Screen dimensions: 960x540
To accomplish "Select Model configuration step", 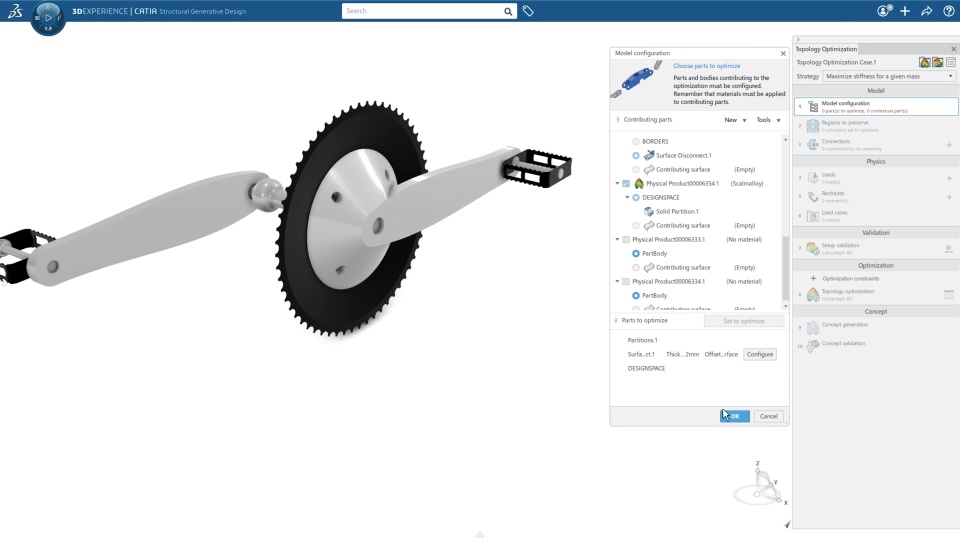I will [876, 107].
